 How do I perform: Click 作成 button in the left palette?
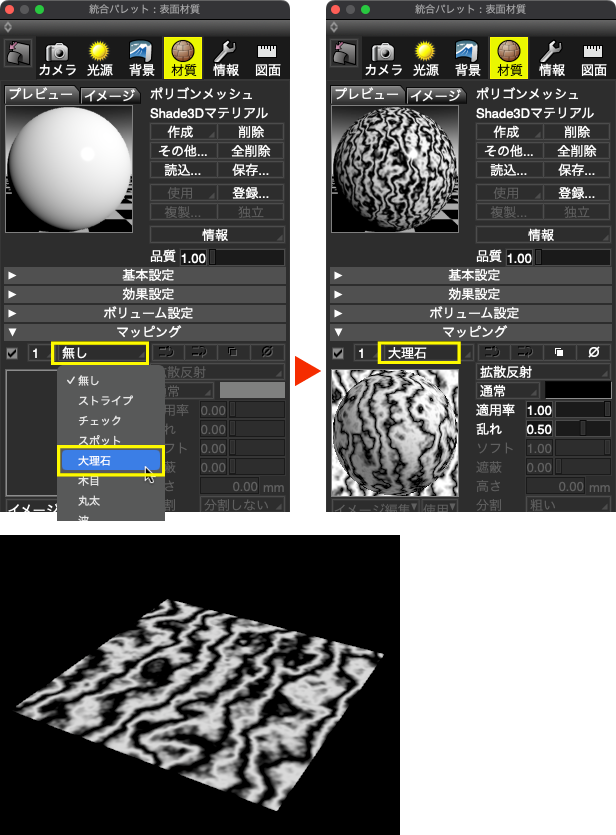click(183, 132)
